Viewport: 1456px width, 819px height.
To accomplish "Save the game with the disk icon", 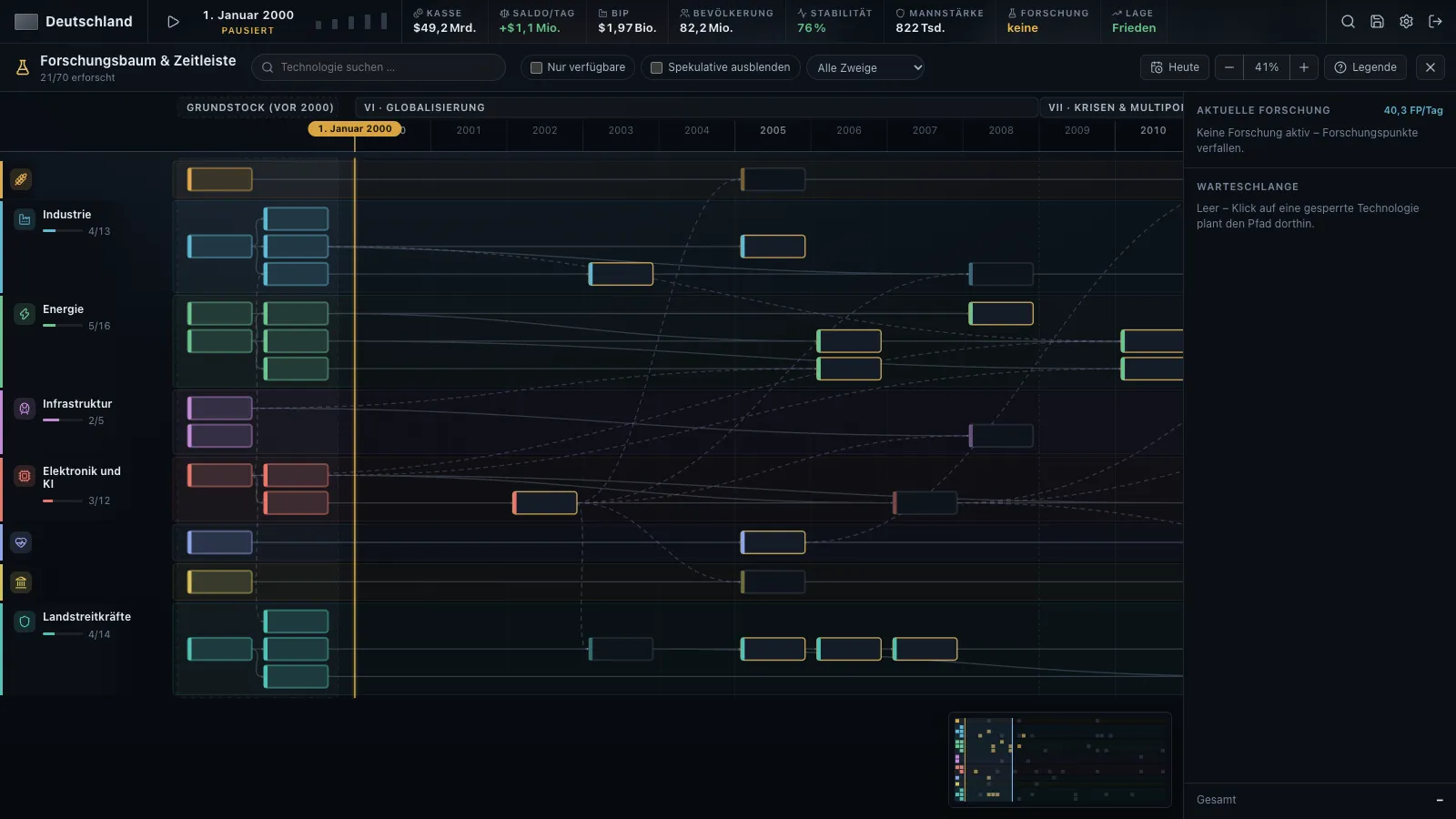I will 1377,21.
